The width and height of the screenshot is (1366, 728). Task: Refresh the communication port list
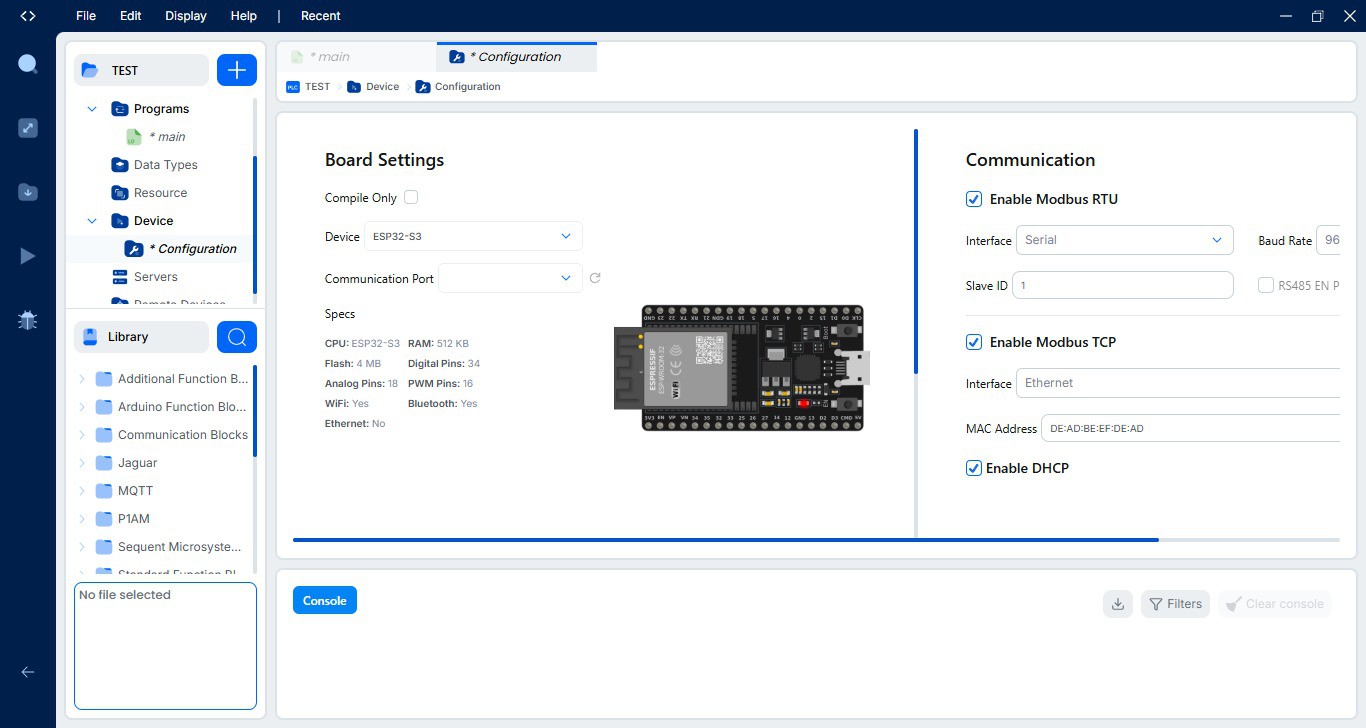(x=595, y=278)
